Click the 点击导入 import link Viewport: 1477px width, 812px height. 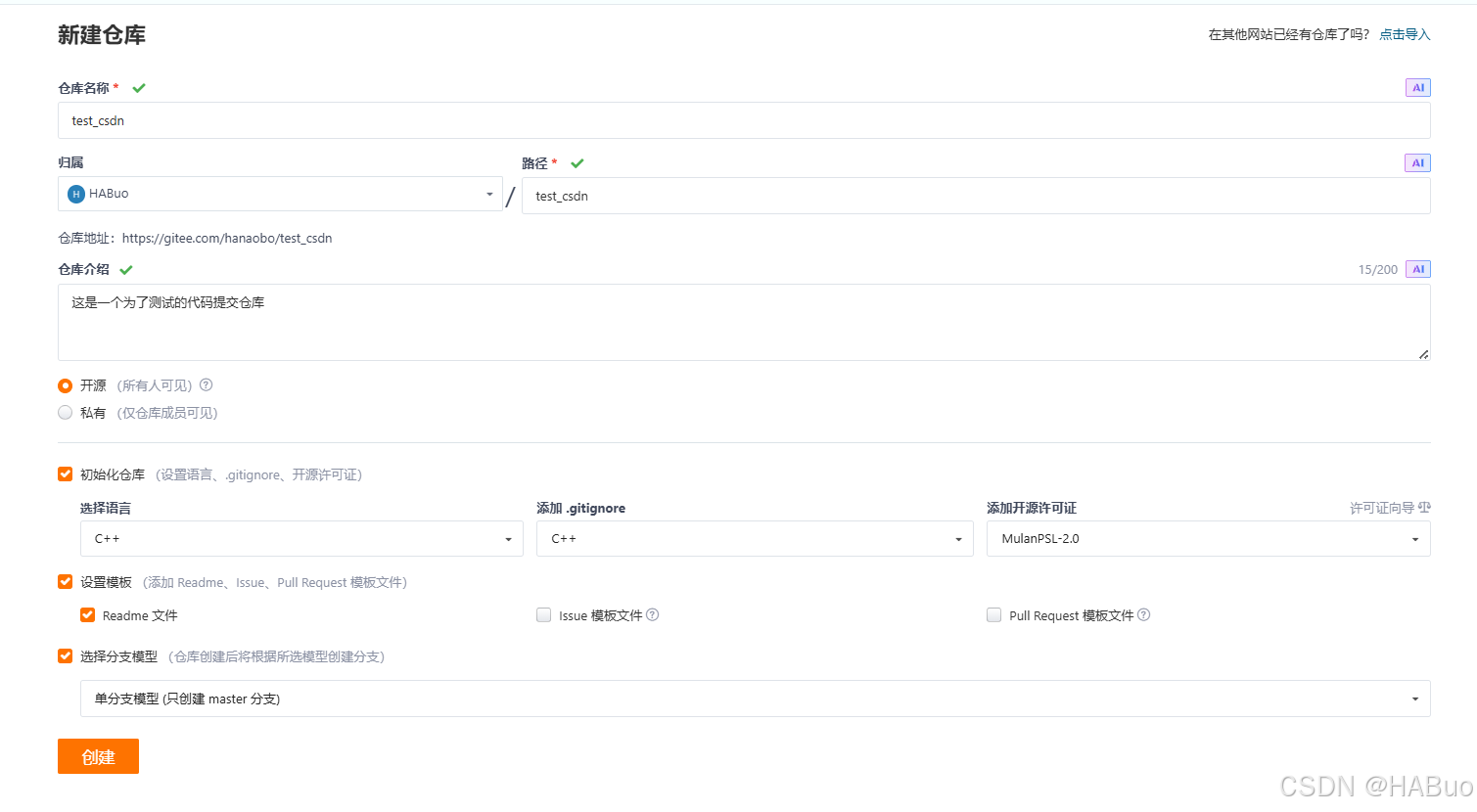[x=1404, y=33]
